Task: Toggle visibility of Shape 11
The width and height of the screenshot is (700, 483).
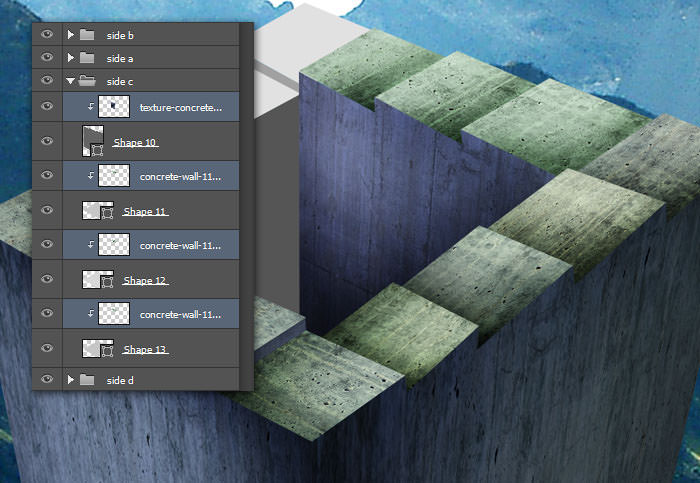Action: (x=47, y=210)
